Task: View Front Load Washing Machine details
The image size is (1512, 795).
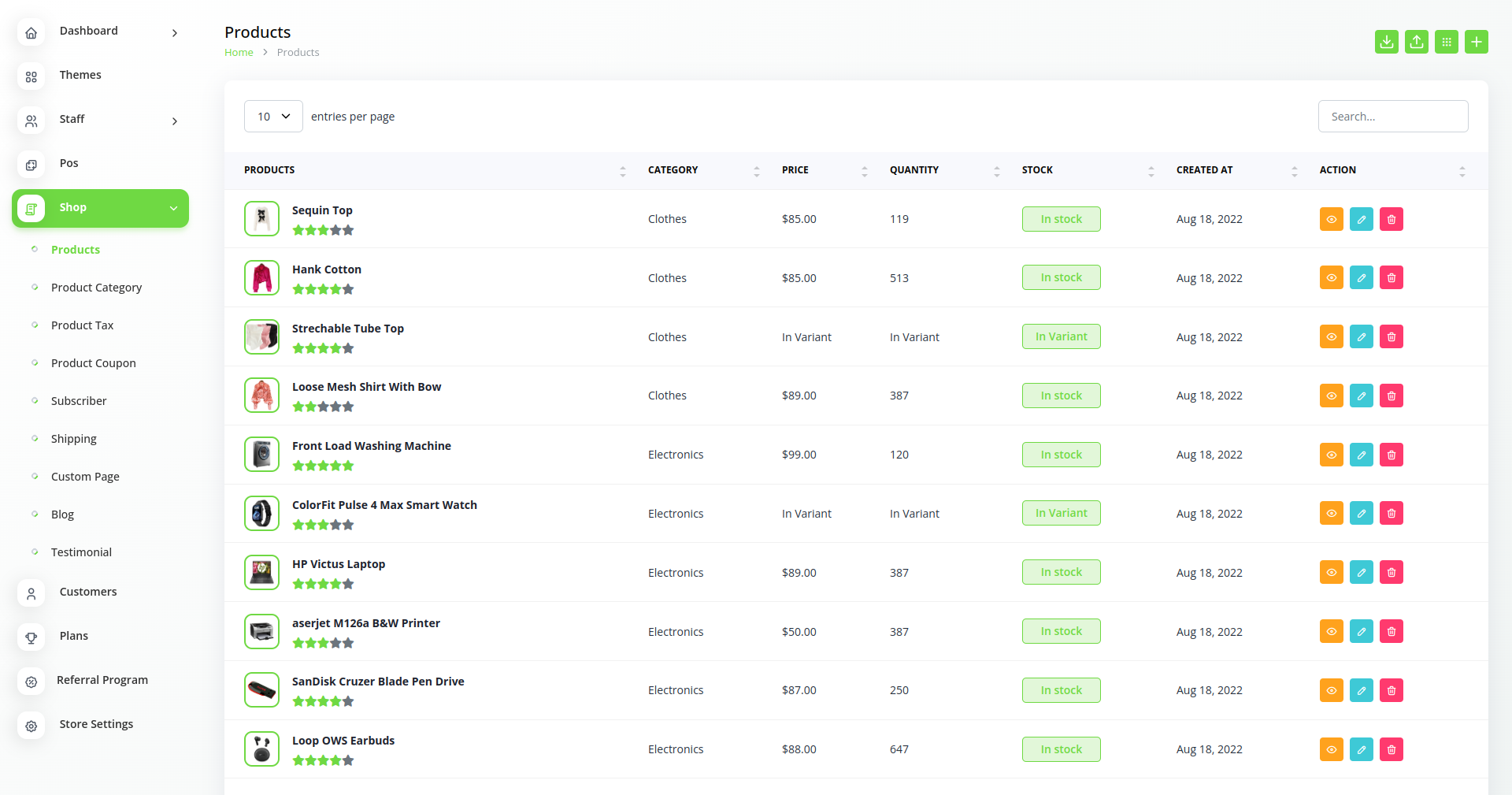Action: click(1331, 455)
